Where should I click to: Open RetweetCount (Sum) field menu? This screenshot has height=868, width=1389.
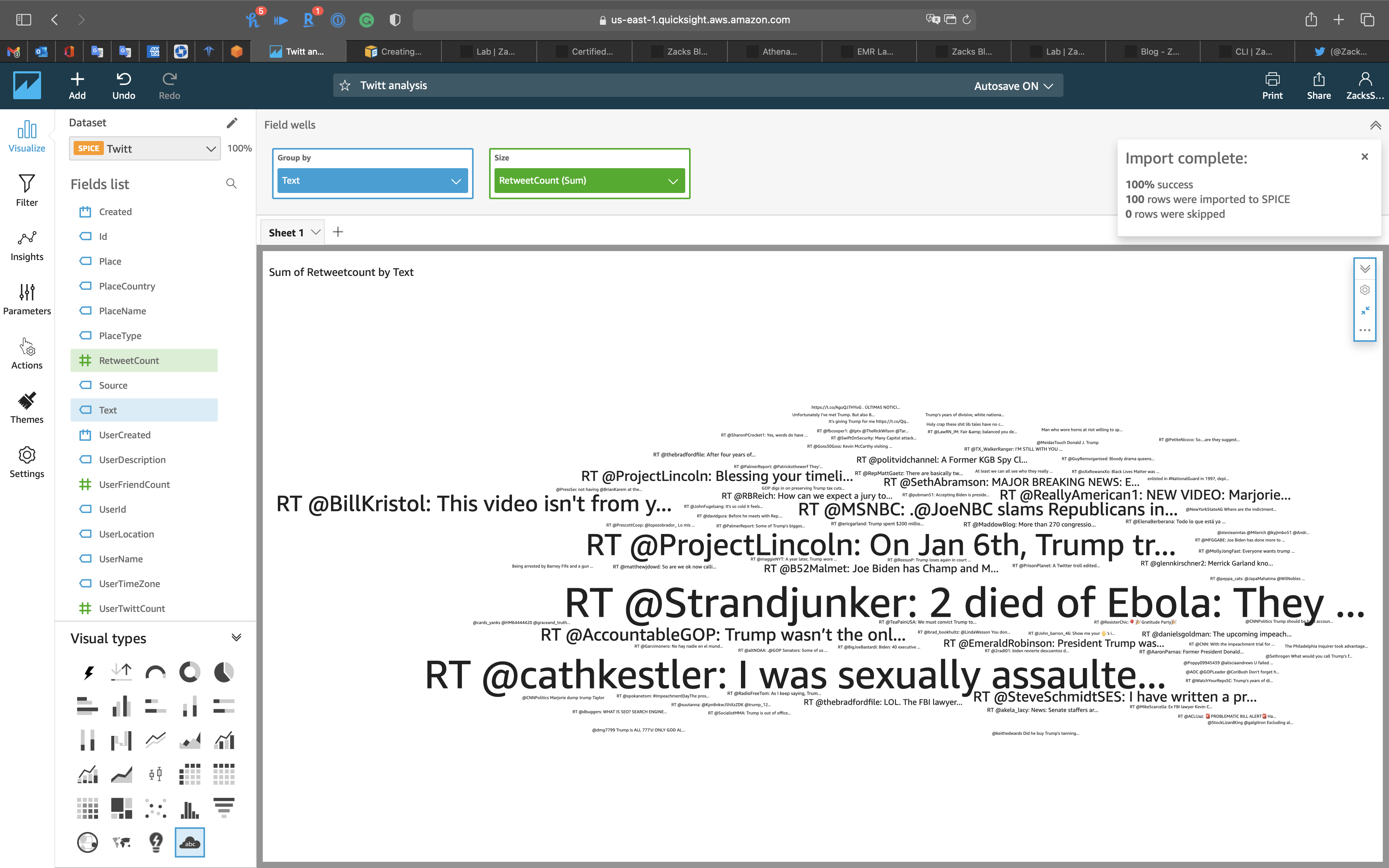pos(673,181)
